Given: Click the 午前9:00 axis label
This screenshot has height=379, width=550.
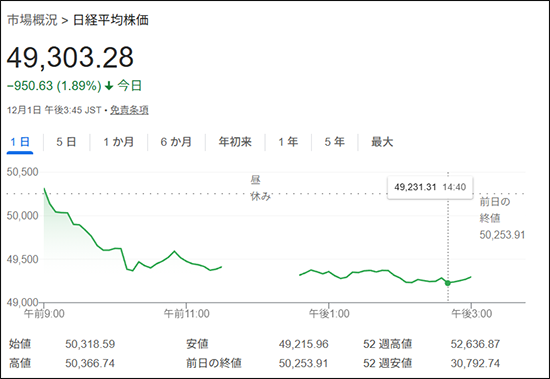Looking at the screenshot, I should coord(44,313).
